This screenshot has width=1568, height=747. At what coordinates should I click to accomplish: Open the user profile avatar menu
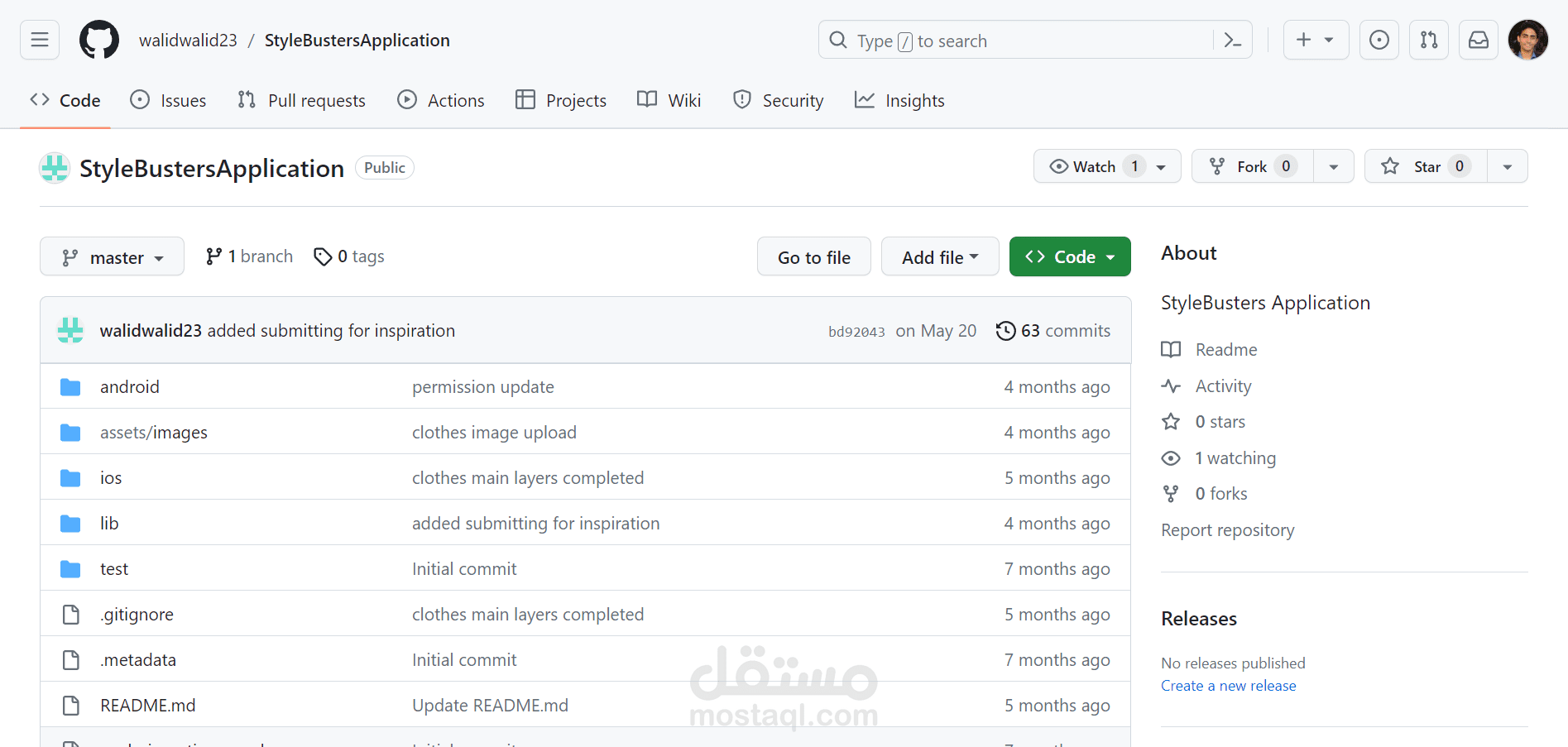click(x=1528, y=40)
